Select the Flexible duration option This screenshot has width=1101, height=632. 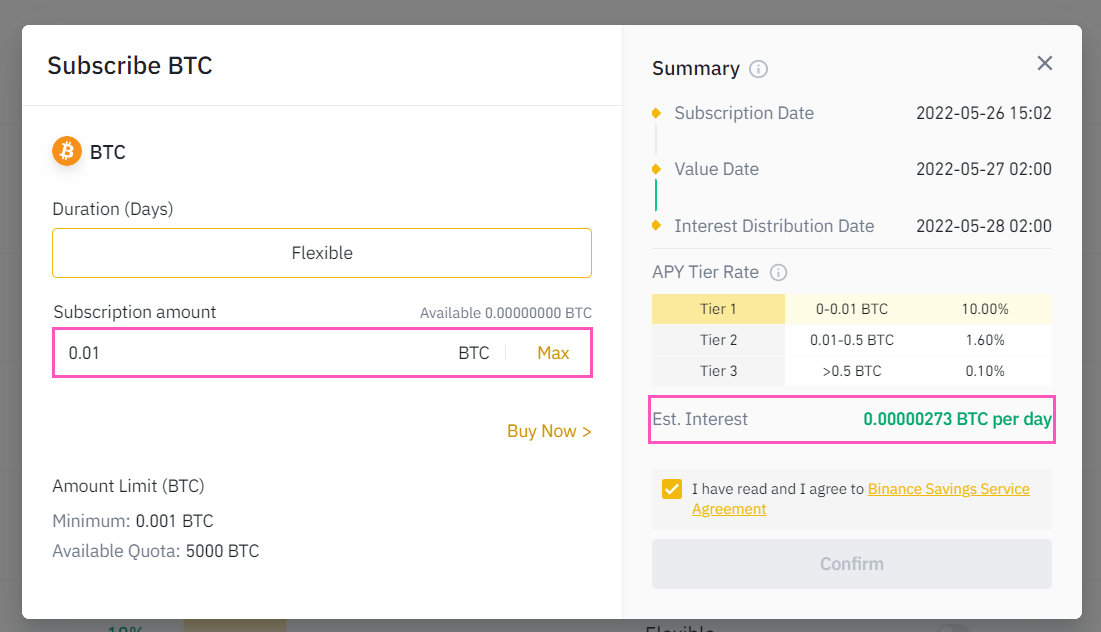click(322, 253)
